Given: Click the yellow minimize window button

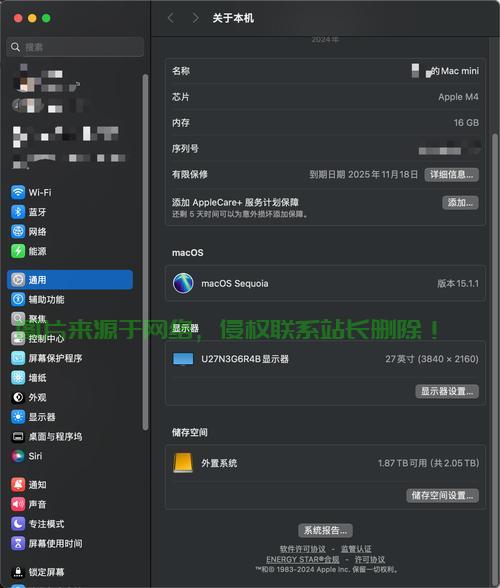Looking at the screenshot, I should (32, 18).
